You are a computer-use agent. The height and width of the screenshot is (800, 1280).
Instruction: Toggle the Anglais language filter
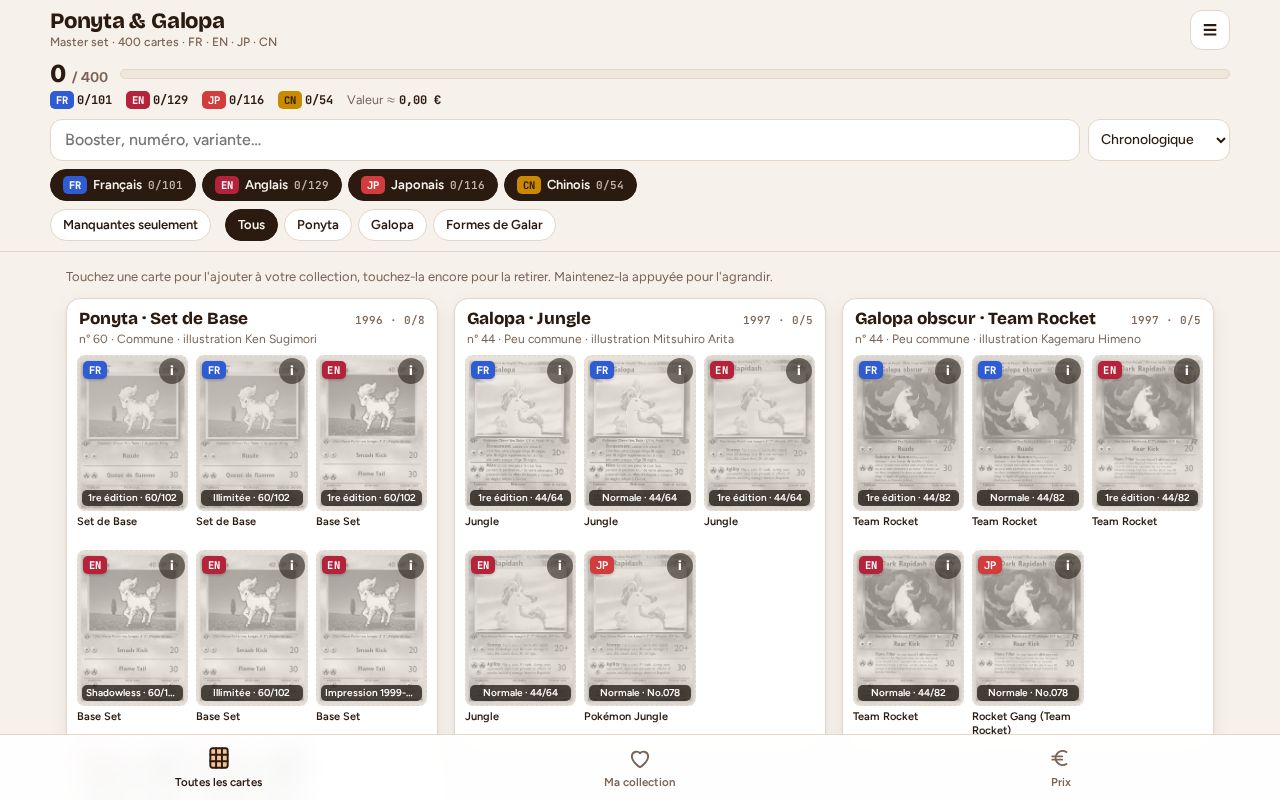pyautogui.click(x=272, y=185)
